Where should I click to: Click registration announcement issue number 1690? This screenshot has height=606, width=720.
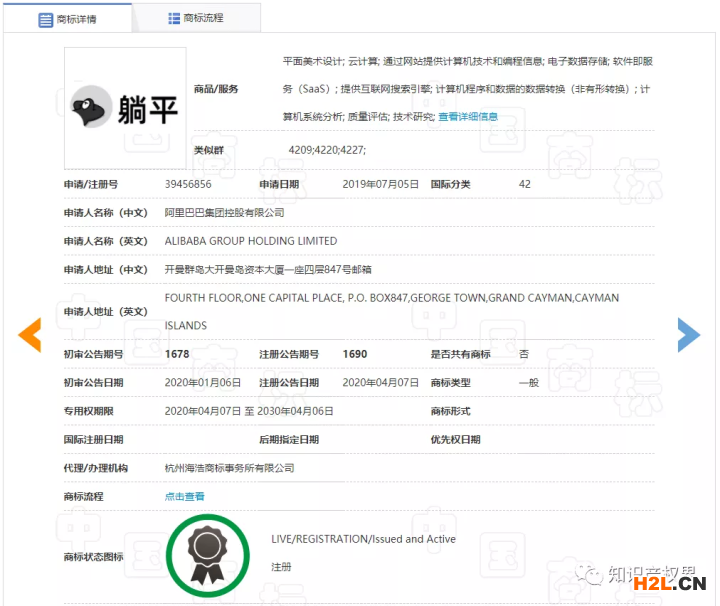pyautogui.click(x=355, y=354)
